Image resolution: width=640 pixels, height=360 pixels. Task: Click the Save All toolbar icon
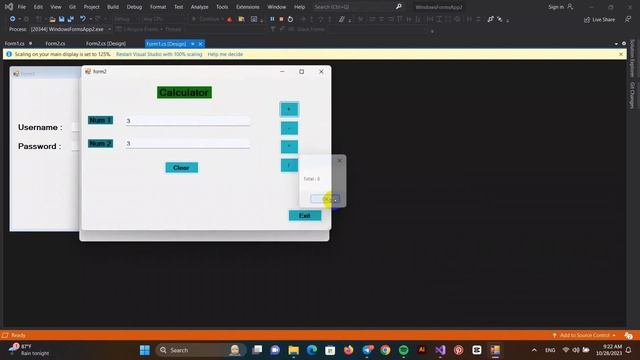point(71,19)
